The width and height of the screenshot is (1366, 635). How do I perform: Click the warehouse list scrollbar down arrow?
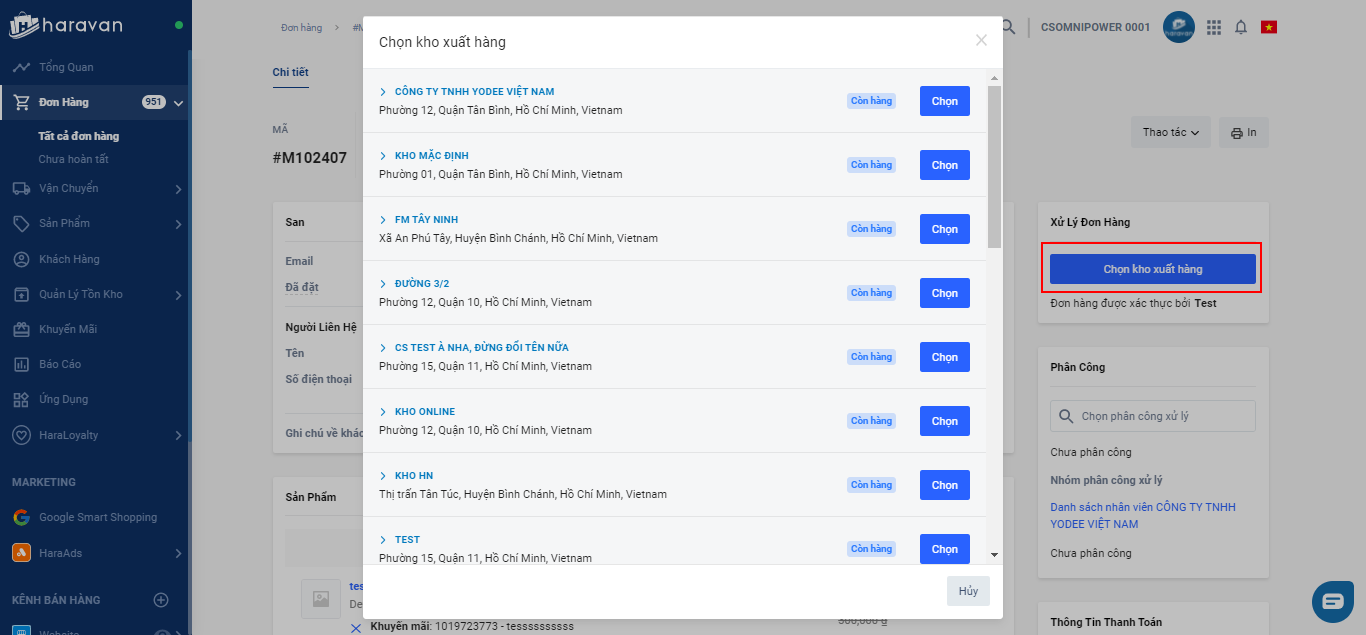point(994,554)
